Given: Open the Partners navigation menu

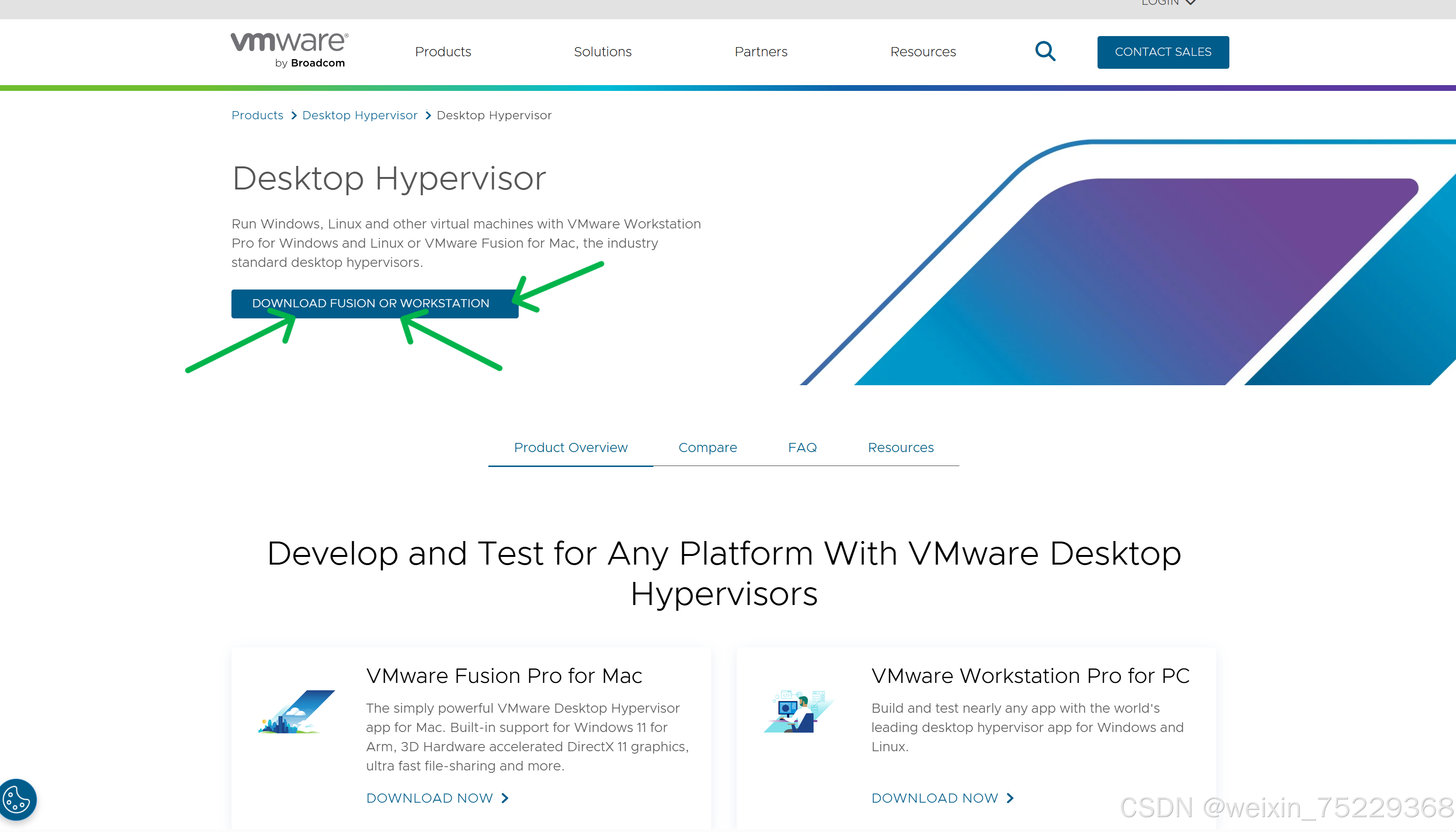Looking at the screenshot, I should pyautogui.click(x=761, y=52).
